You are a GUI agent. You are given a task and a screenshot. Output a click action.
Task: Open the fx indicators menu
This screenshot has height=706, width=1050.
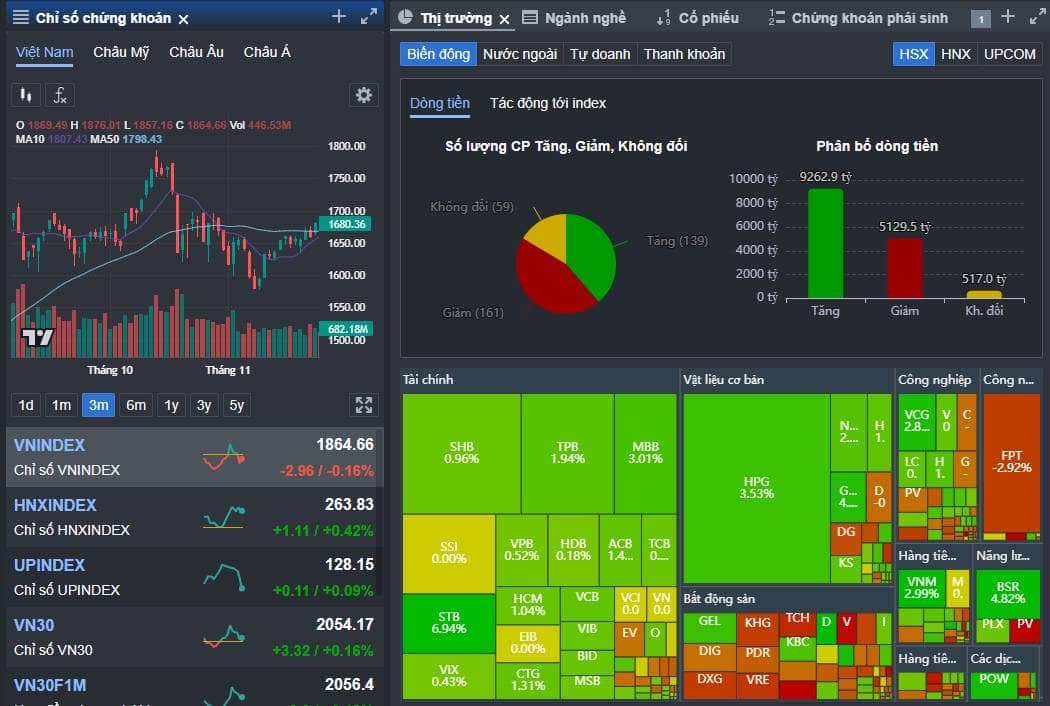(60, 95)
